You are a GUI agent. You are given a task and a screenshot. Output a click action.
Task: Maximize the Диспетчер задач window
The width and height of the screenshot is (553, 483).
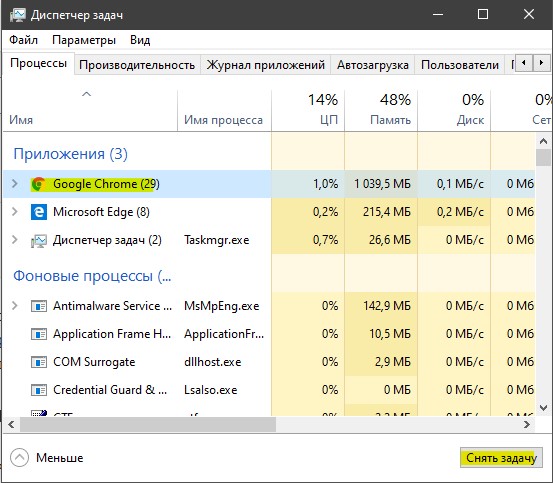[x=483, y=14]
